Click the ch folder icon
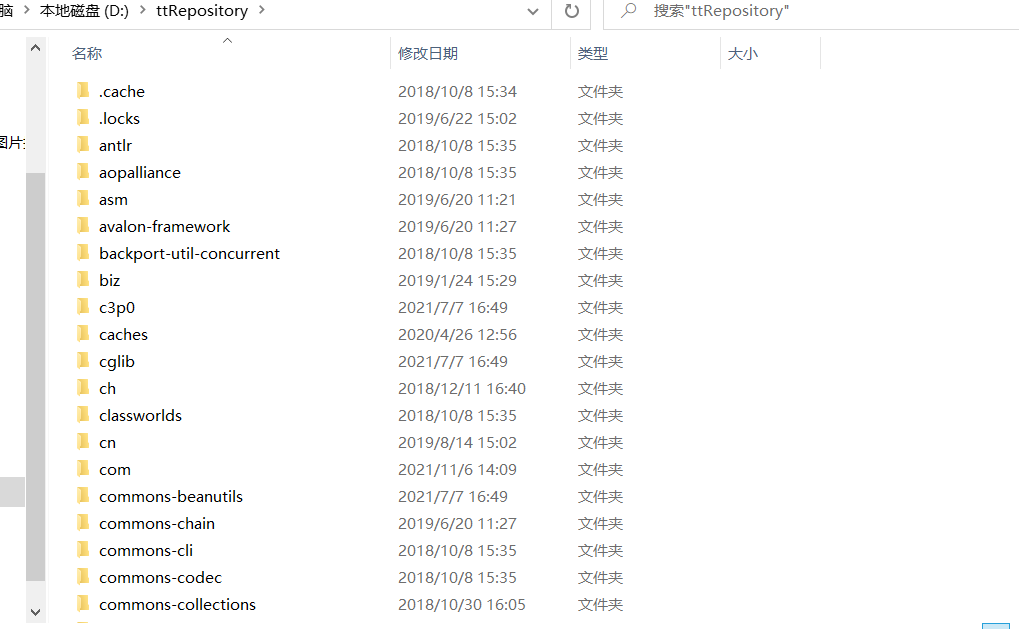This screenshot has width=1019, height=629. coord(83,388)
